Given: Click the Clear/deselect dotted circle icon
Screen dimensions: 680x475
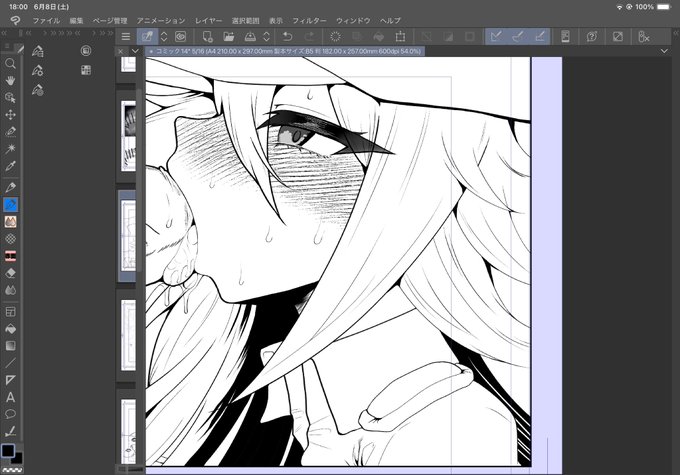Looking at the screenshot, I should coord(335,36).
